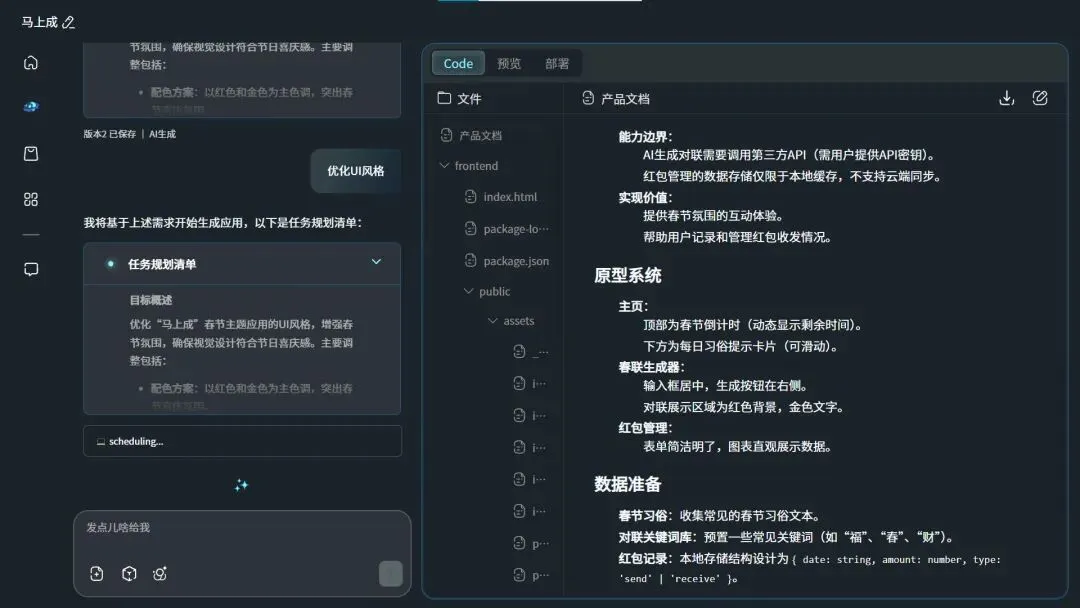Click the folder icon next to 文件
The image size is (1080, 608).
[444, 98]
